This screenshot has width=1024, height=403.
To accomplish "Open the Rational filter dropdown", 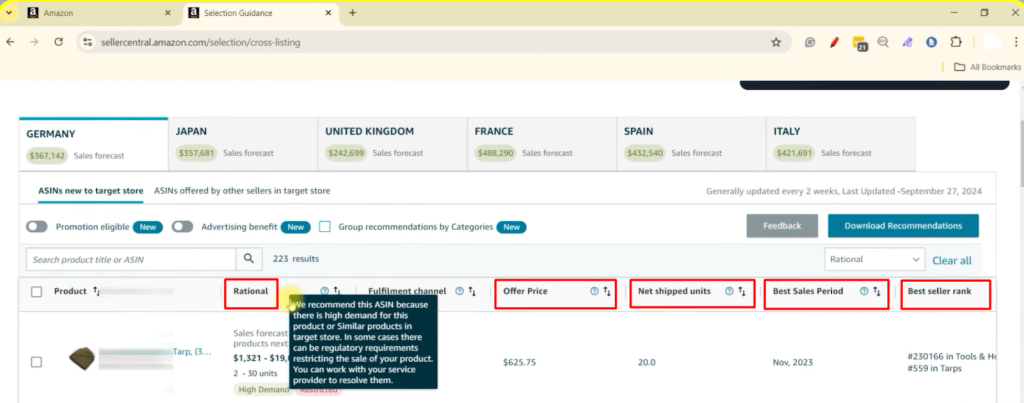I will coord(874,259).
